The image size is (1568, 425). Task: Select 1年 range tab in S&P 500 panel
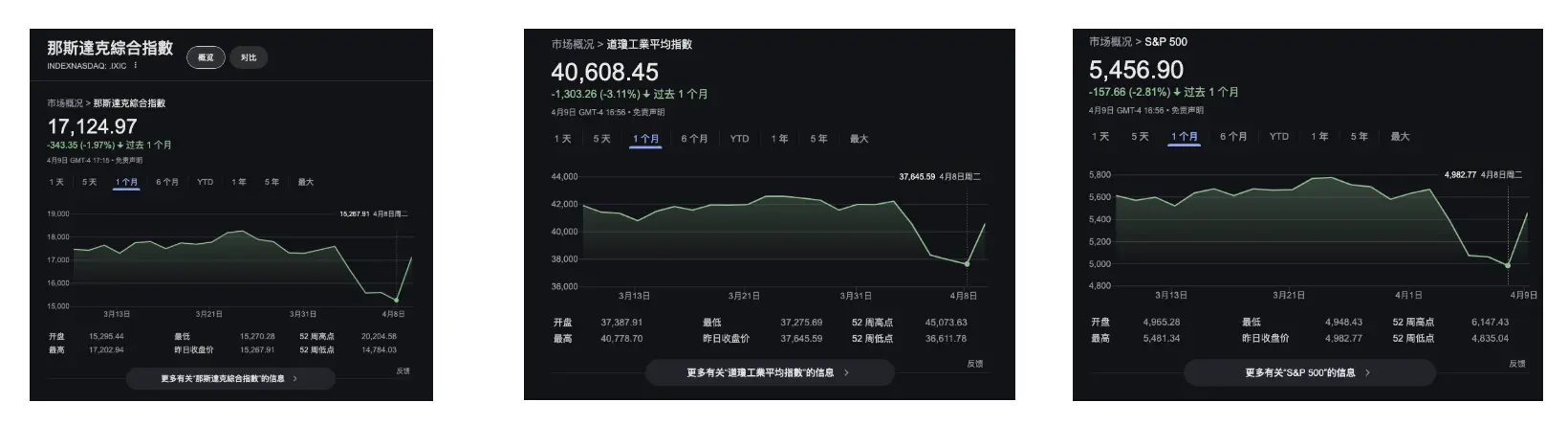pos(1319,137)
